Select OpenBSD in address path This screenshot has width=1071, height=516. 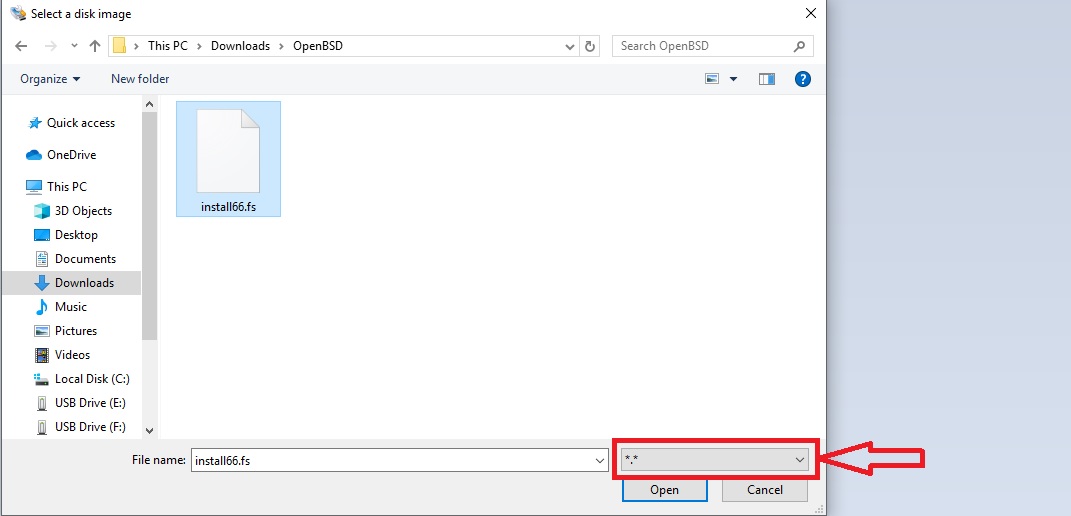pos(318,46)
